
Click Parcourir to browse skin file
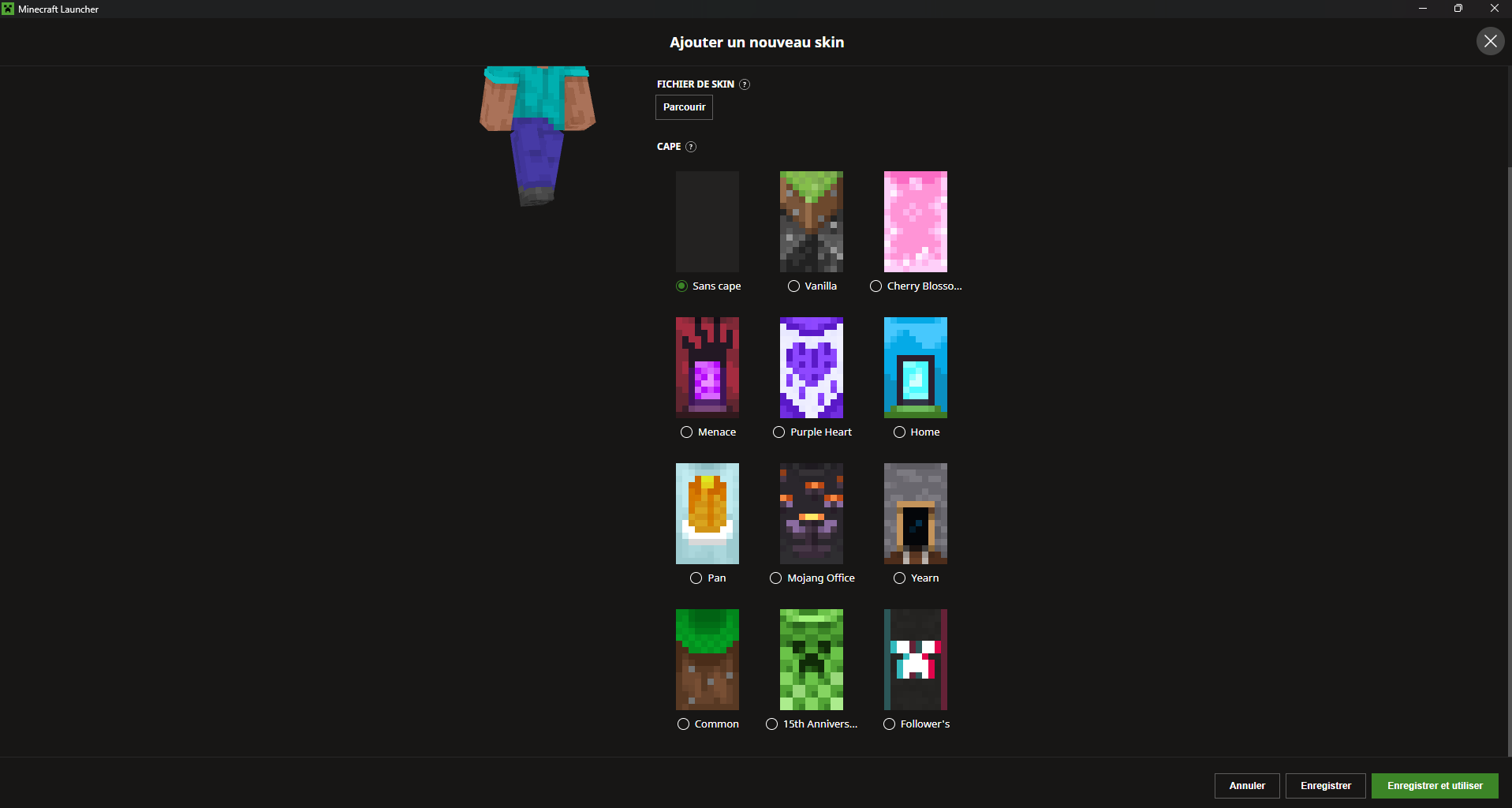coord(684,107)
